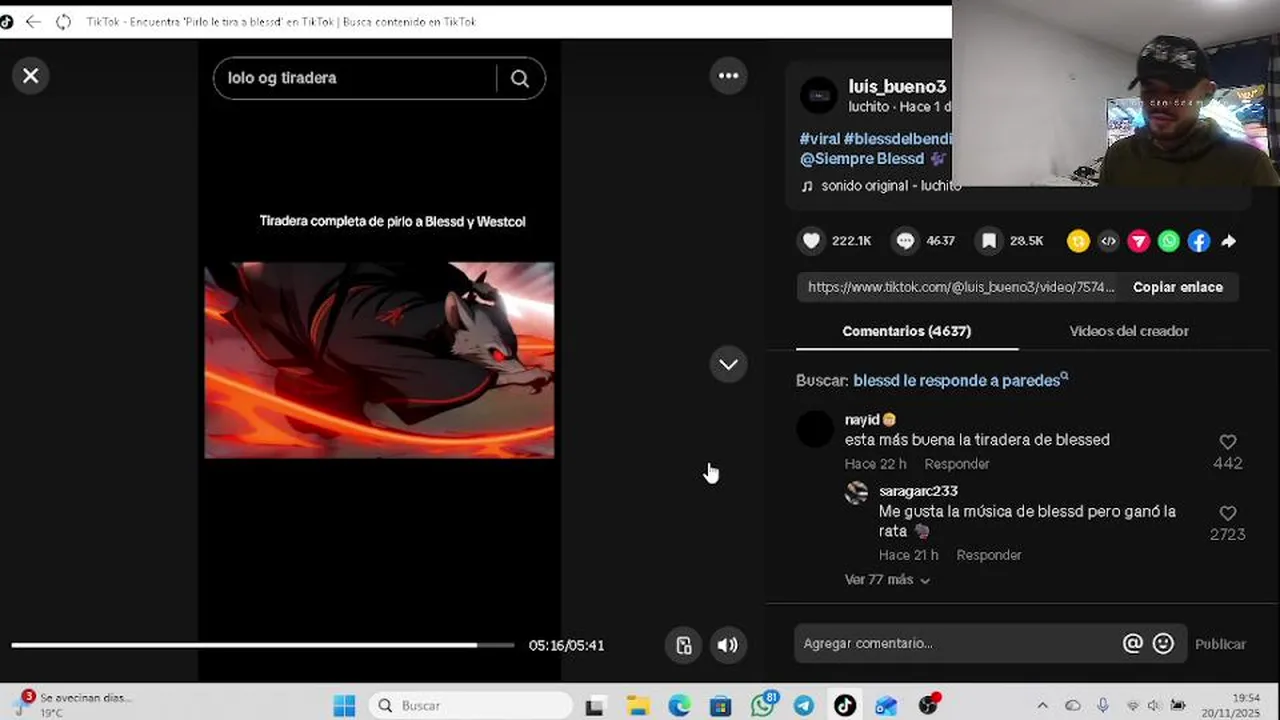Close the TikTok video viewer
The image size is (1280, 720).
tap(31, 76)
